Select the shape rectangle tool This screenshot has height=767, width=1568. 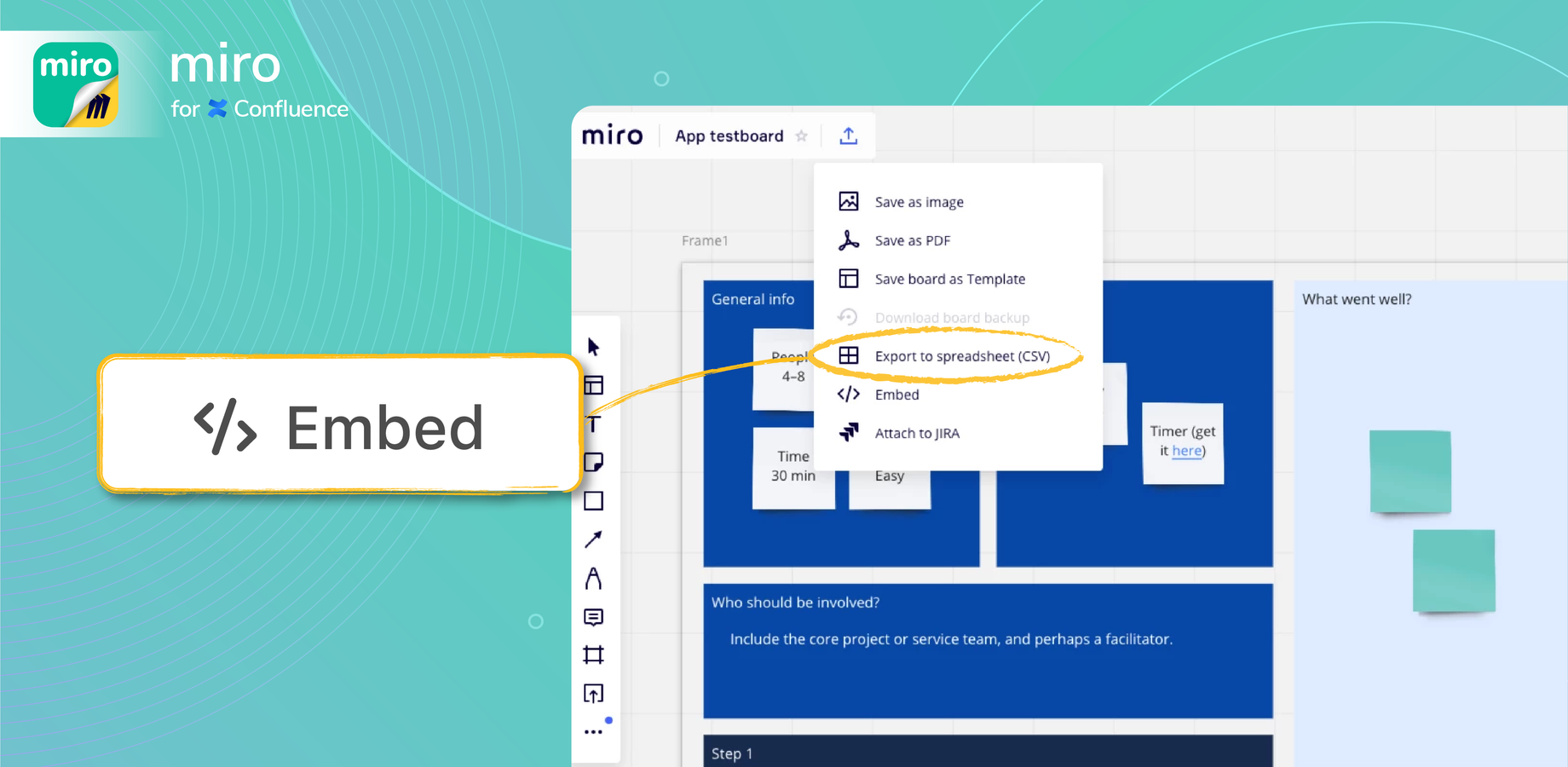(594, 501)
